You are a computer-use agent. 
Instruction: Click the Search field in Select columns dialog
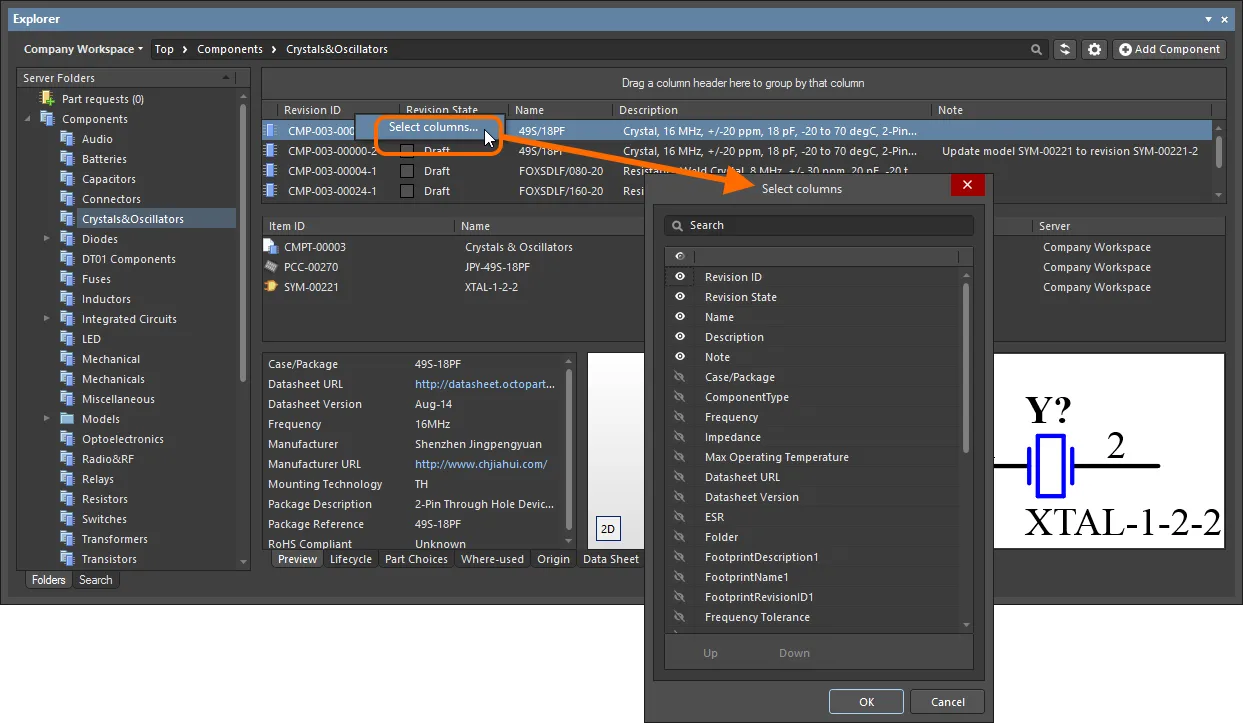pos(818,225)
